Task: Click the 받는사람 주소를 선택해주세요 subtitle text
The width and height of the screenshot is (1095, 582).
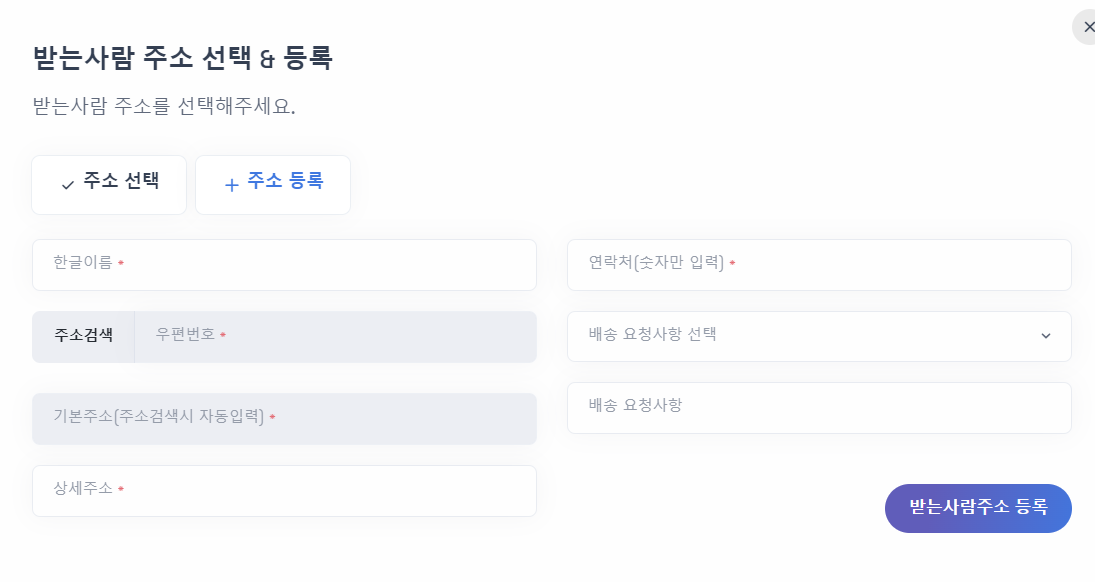Action: [164, 106]
